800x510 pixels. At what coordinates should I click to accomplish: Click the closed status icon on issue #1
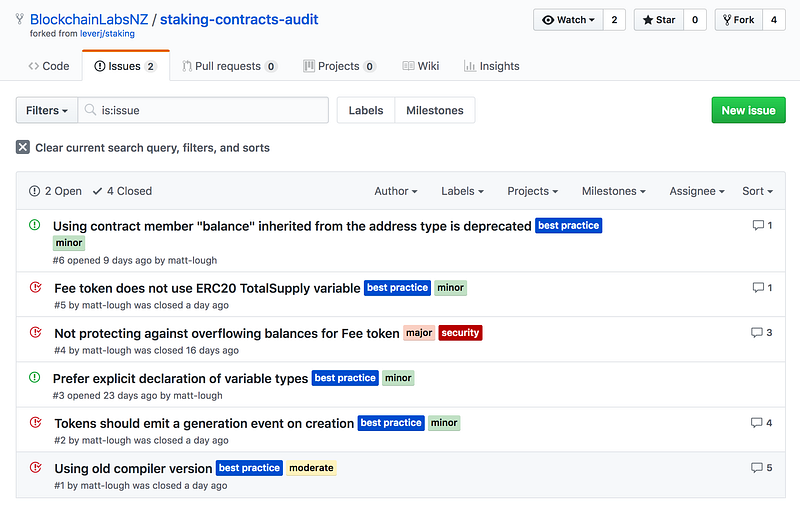[36, 467]
